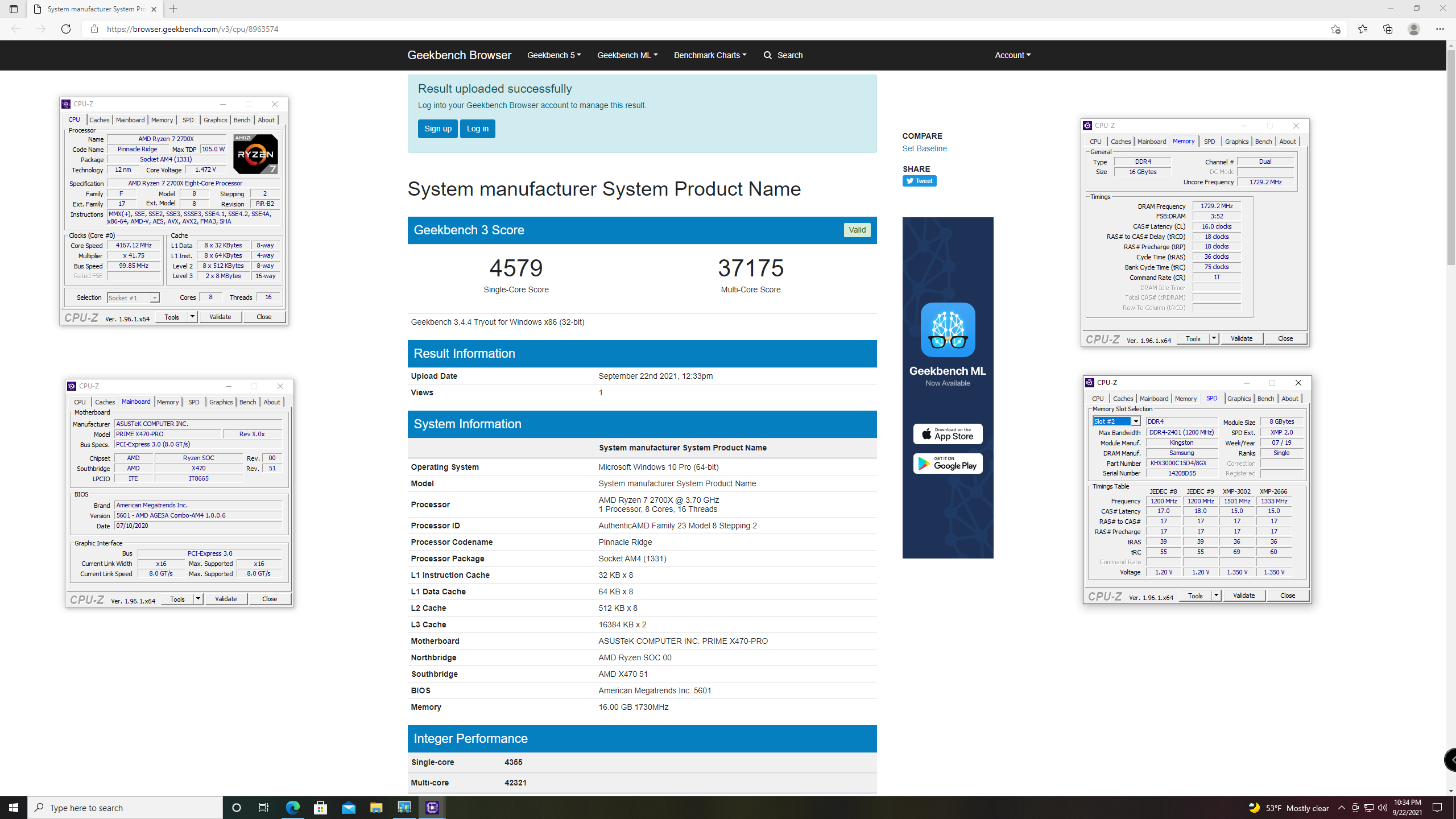
Task: Open File Explorer from the taskbar
Action: click(x=376, y=808)
